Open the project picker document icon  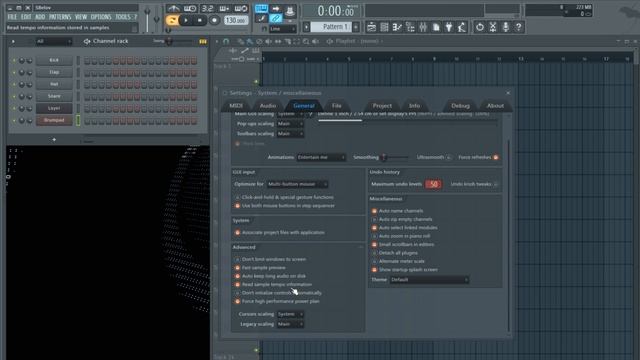(x=436, y=27)
